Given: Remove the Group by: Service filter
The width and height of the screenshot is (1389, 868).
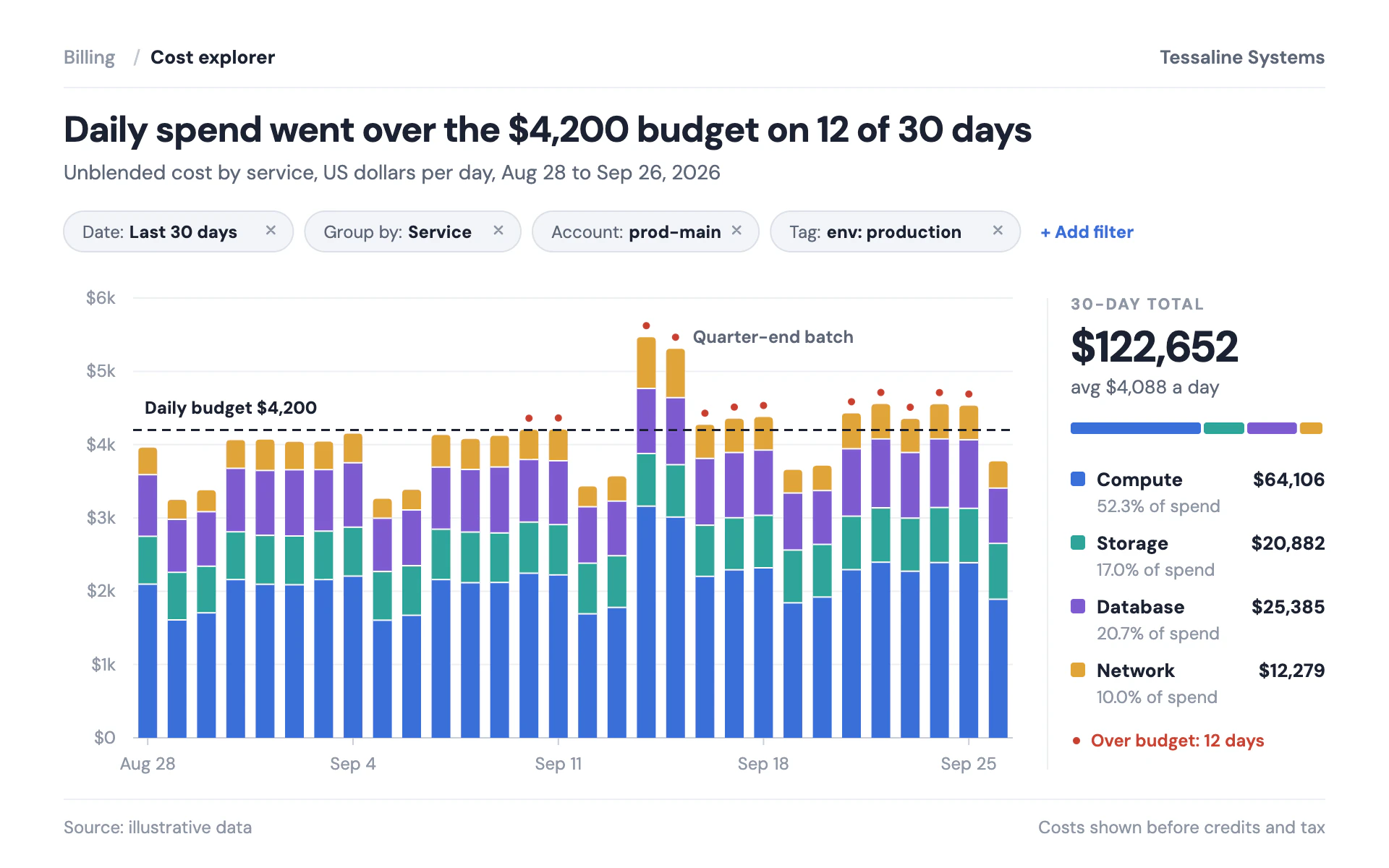Looking at the screenshot, I should 498,231.
